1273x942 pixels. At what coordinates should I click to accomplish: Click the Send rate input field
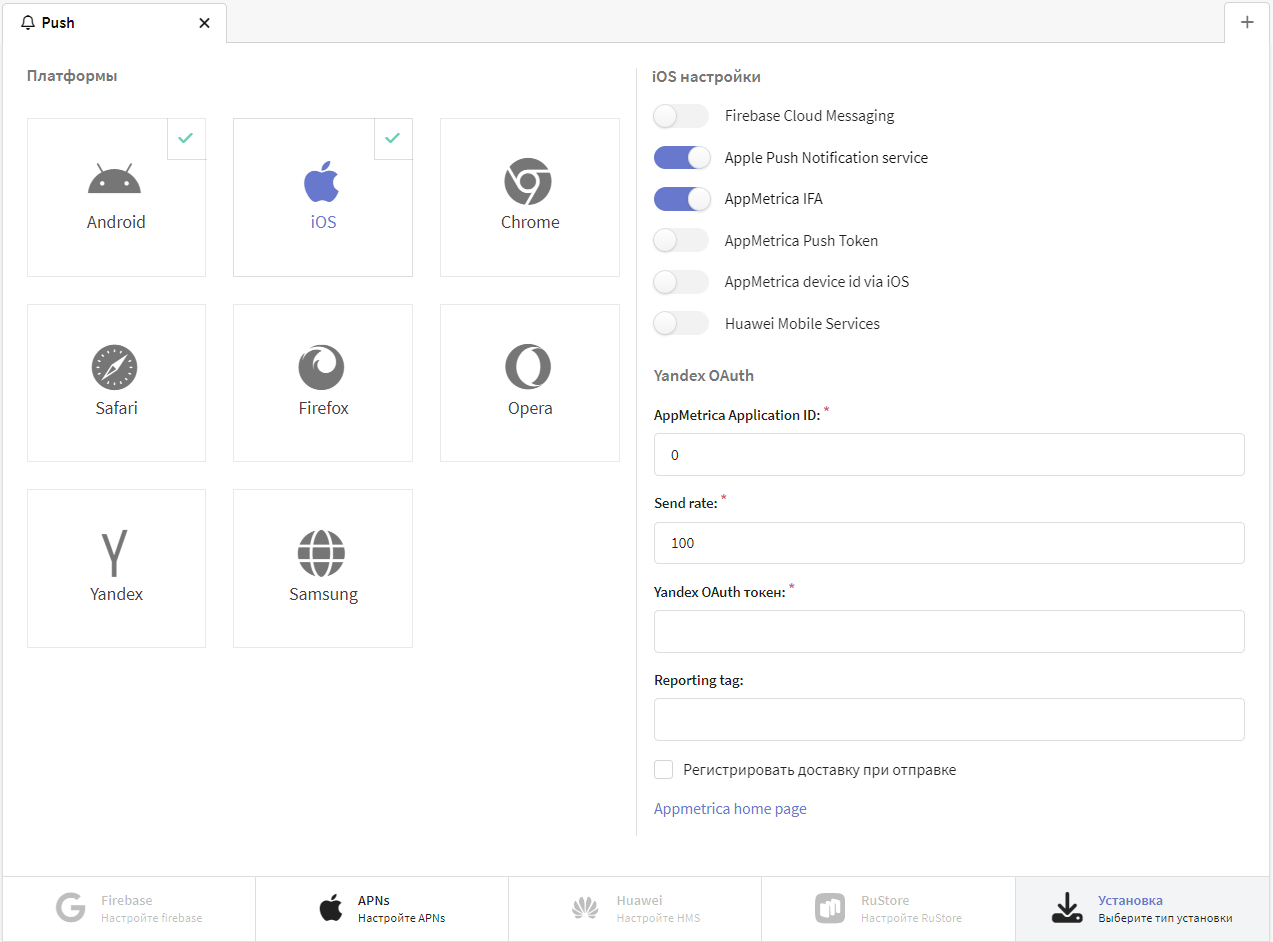click(x=949, y=543)
